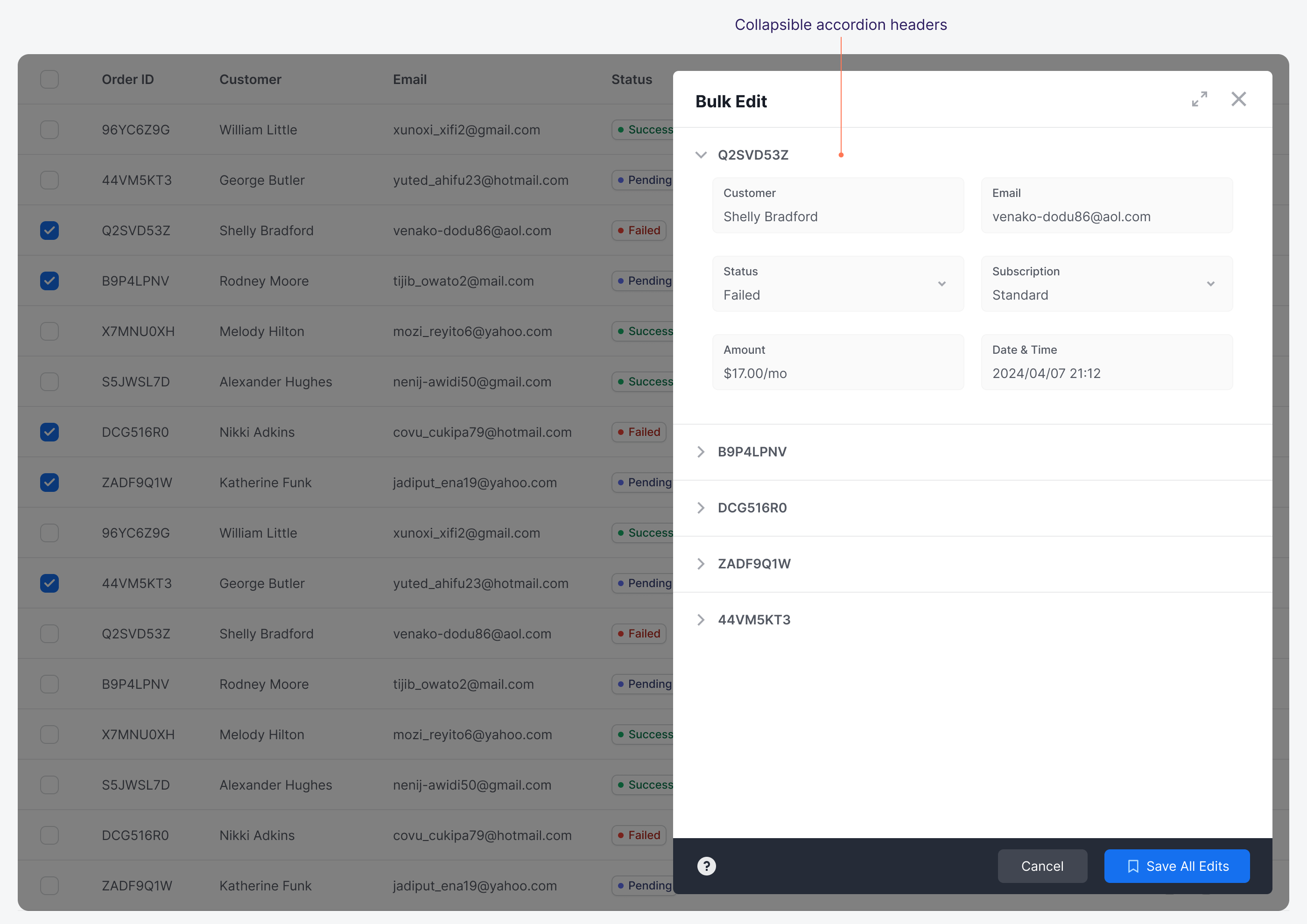Viewport: 1307px width, 924px height.
Task: Collapse the Q2SVD53Z accordion chevron
Action: [x=701, y=155]
